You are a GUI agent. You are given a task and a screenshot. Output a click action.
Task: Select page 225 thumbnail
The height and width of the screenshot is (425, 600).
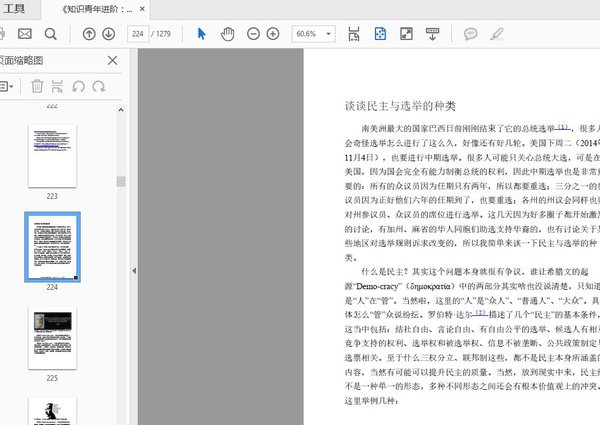[x=52, y=338]
